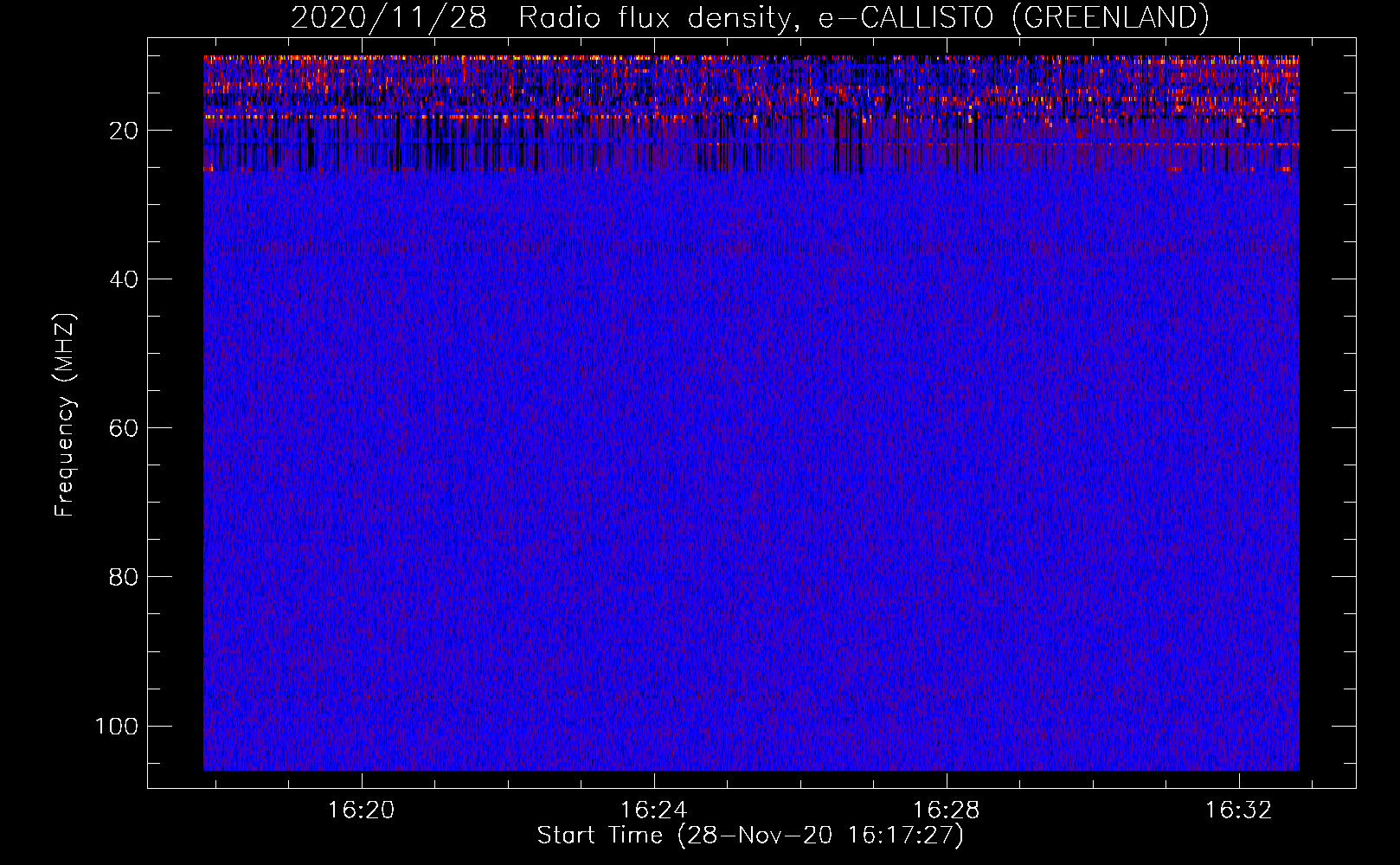1400x865 pixels.
Task: Click the 16:28 time axis label
Action: [x=947, y=810]
